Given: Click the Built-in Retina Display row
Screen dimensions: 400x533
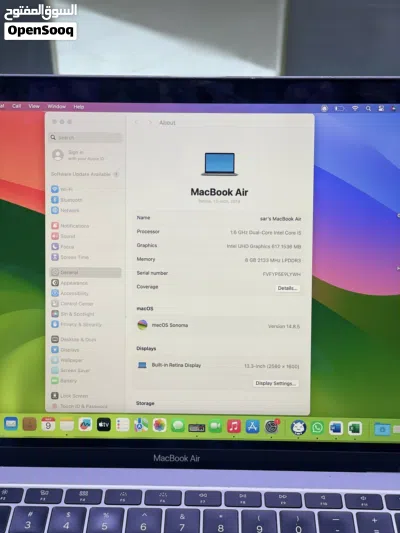Looking at the screenshot, I should pyautogui.click(x=218, y=365).
